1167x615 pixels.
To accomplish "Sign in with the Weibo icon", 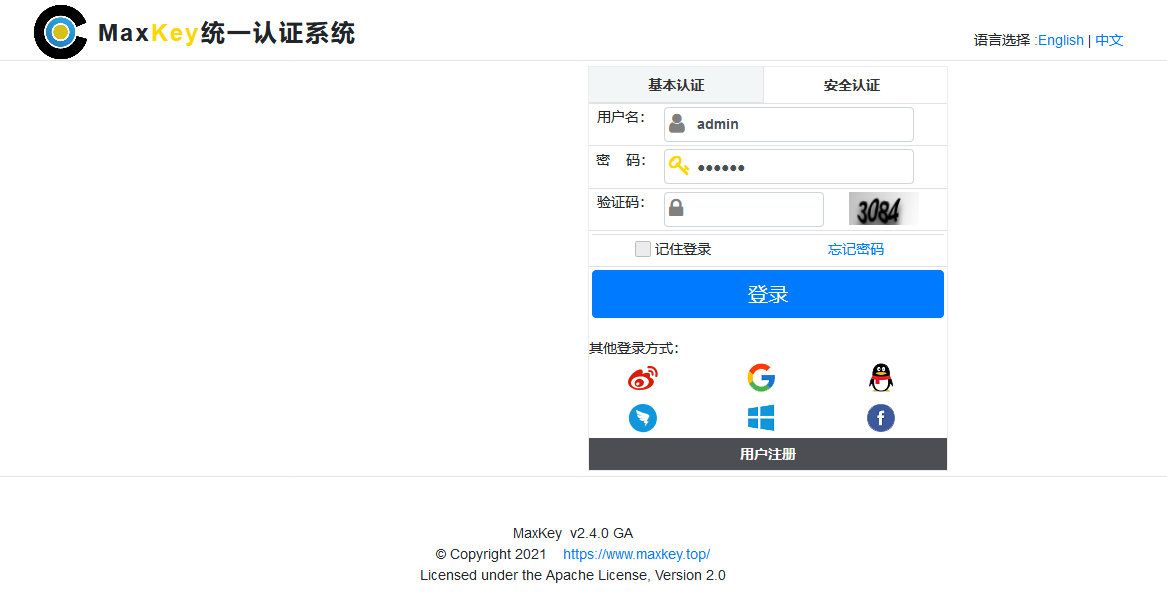I will pos(643,378).
